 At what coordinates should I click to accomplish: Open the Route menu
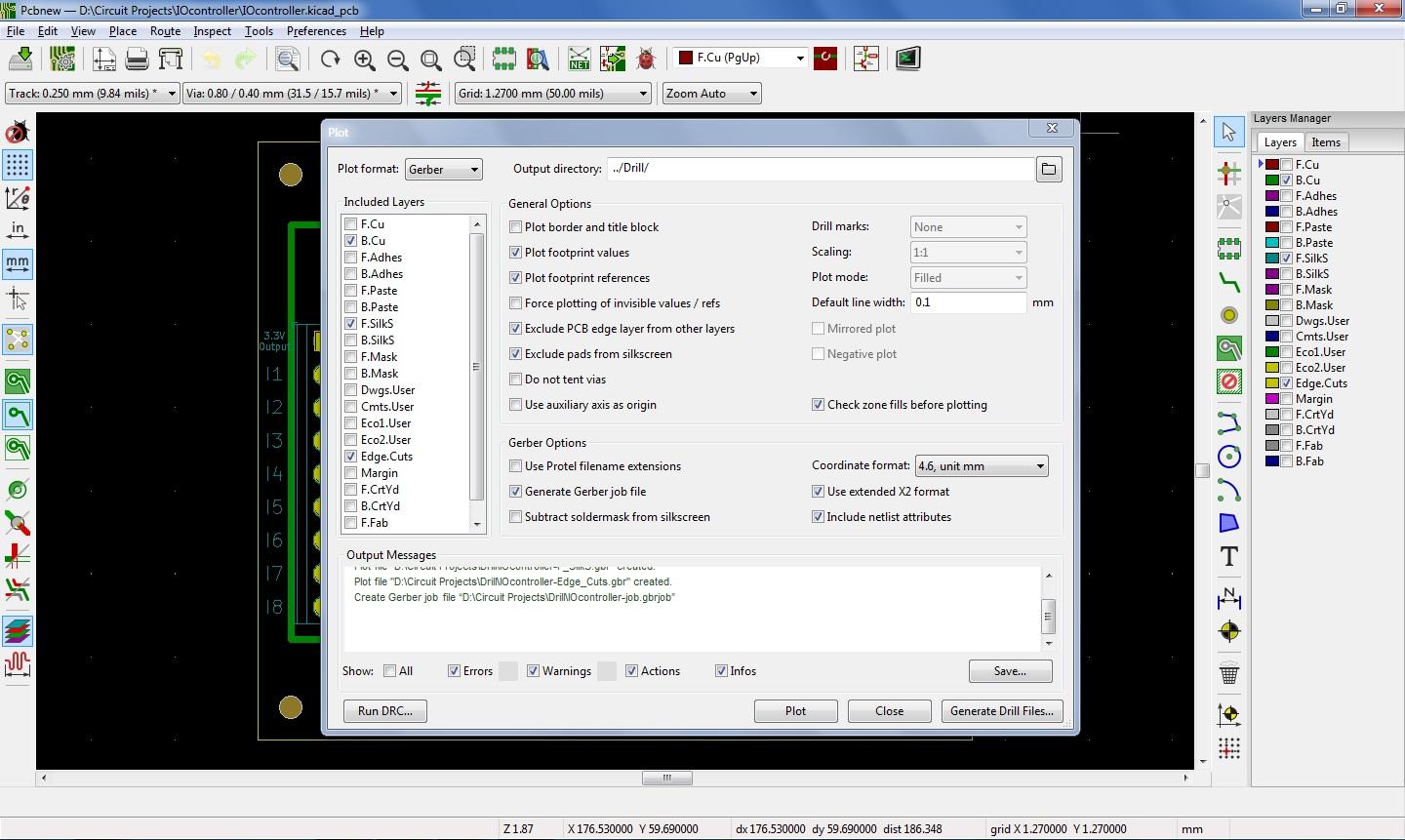[165, 31]
